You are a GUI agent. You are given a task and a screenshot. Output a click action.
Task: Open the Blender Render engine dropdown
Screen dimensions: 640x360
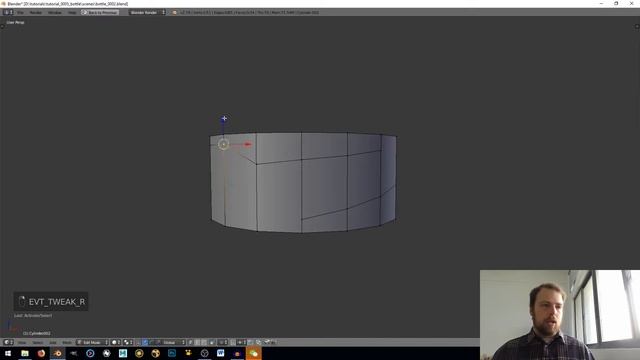pyautogui.click(x=147, y=12)
